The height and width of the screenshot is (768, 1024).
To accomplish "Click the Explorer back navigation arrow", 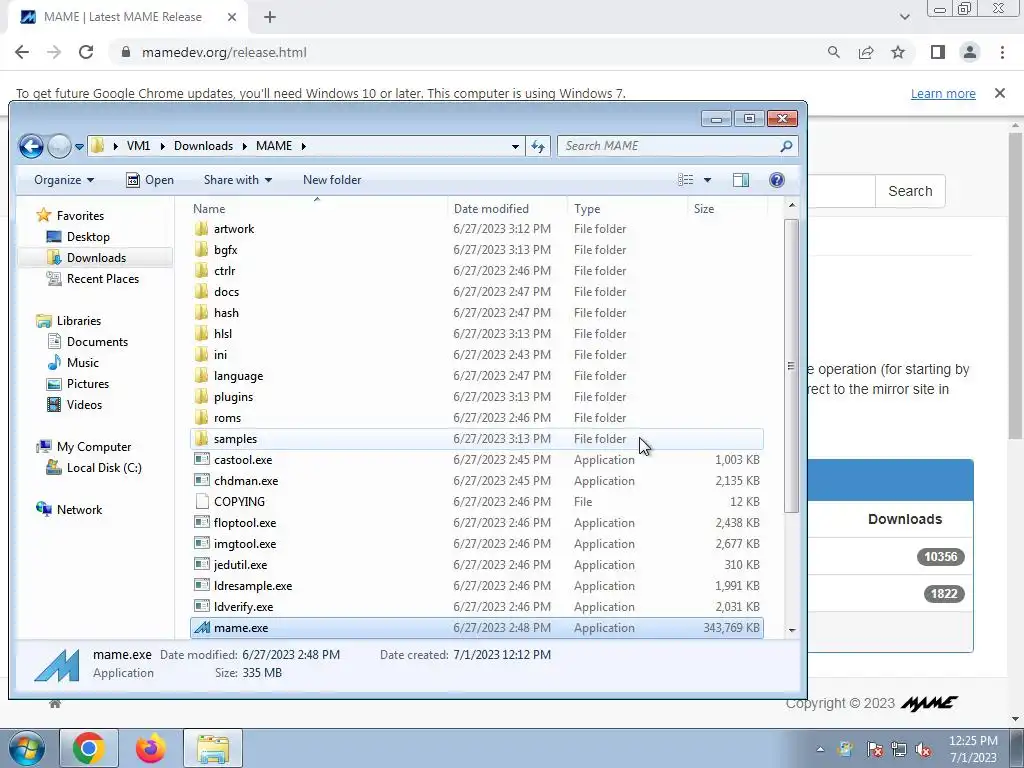I will 31,146.
